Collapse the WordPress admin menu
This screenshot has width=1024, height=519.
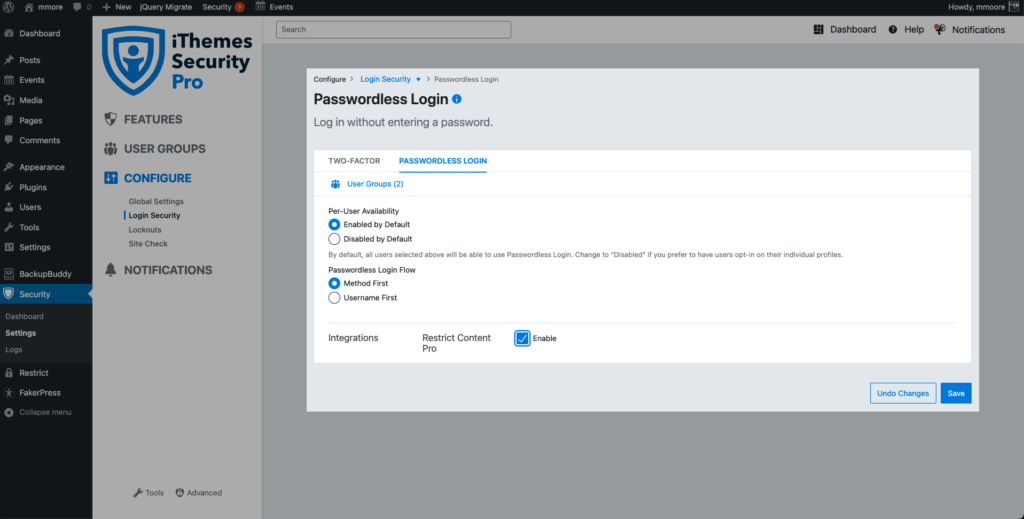click(38, 413)
